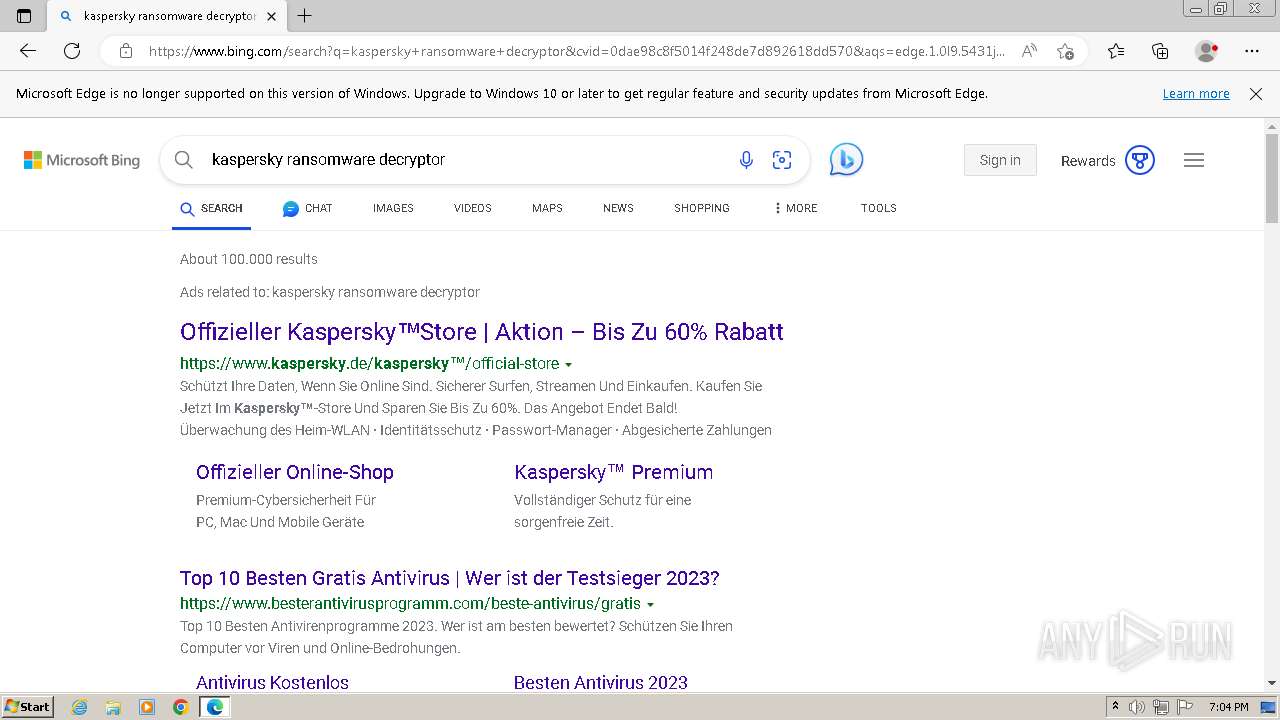This screenshot has height=720, width=1280.
Task: Switch to the SHOPPING tab
Action: tap(702, 208)
